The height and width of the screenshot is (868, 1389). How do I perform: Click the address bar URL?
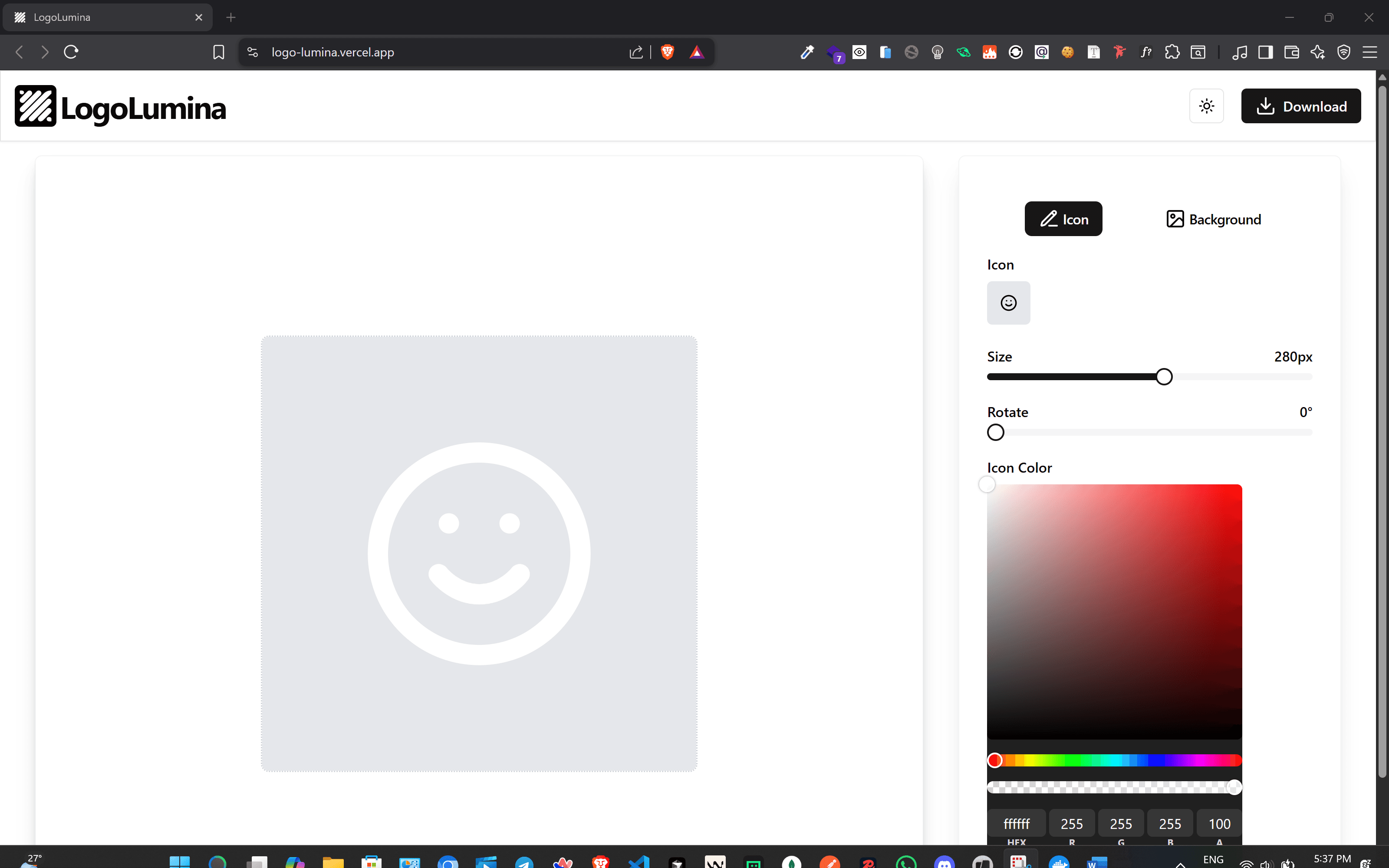(x=333, y=52)
